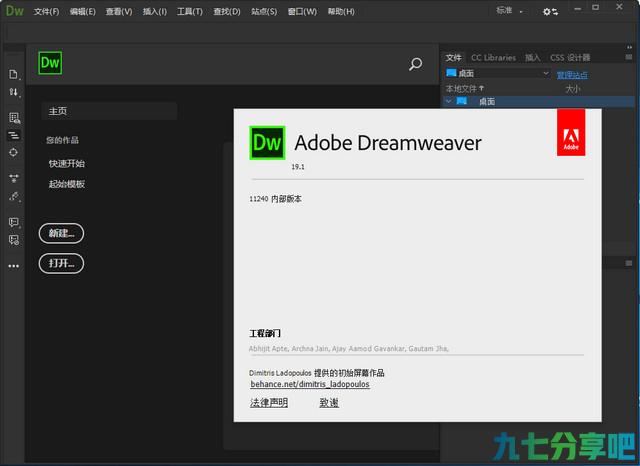
Task: Switch to the 插入 panel tab
Action: [x=532, y=58]
